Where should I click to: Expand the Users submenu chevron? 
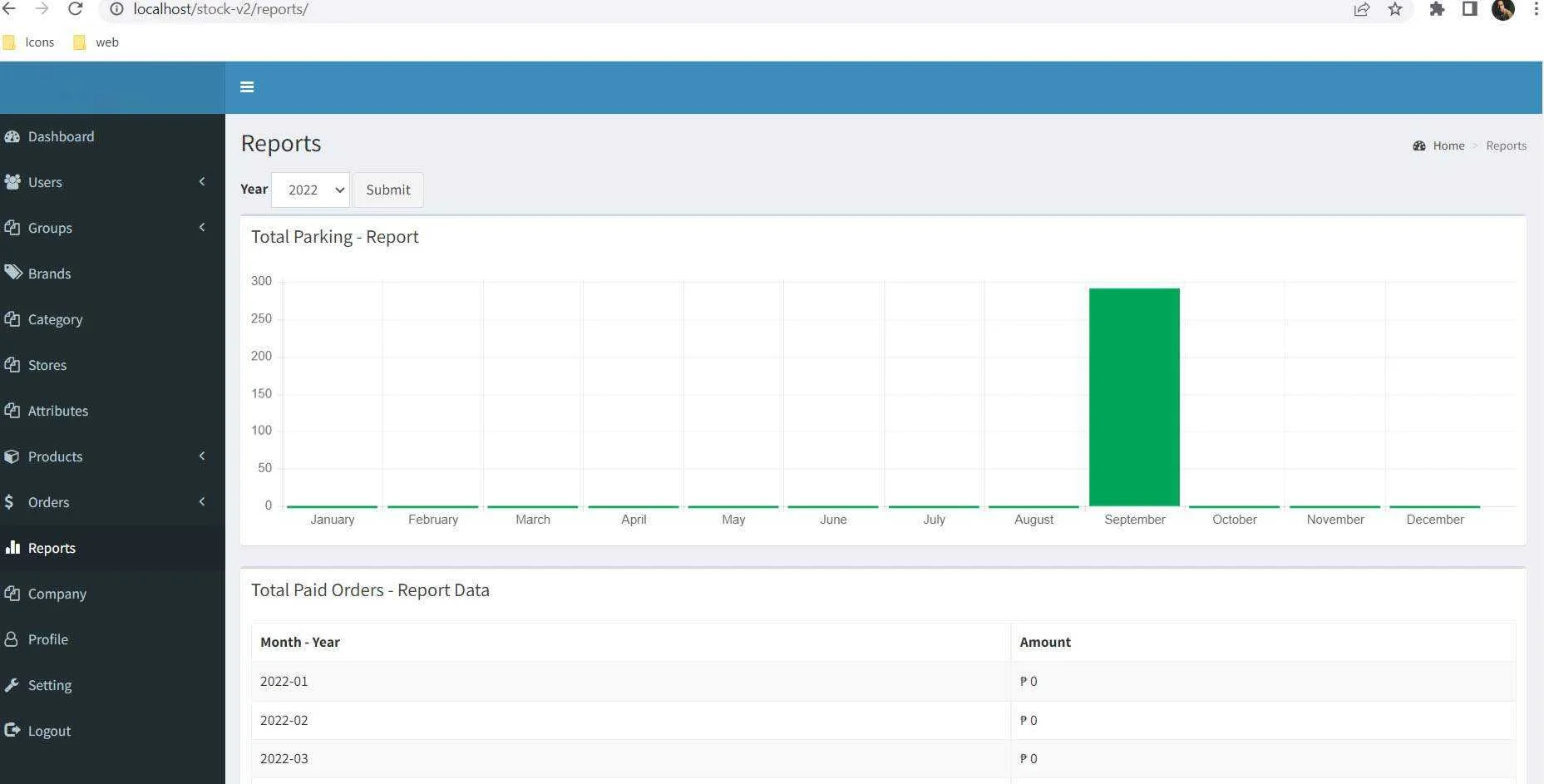202,181
